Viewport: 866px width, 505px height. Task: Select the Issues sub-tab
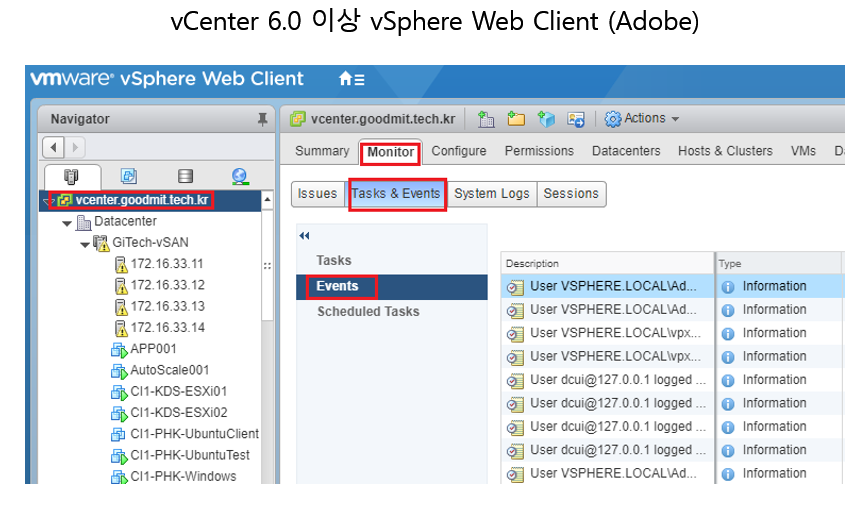coord(318,194)
